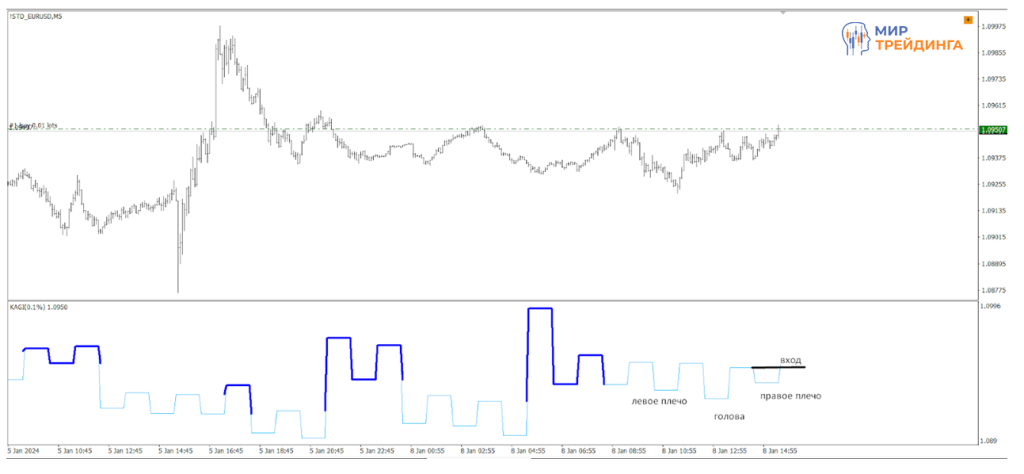Click the 1.0996 Kagi scale value
This screenshot has height=474, width=1024.
coord(991,307)
